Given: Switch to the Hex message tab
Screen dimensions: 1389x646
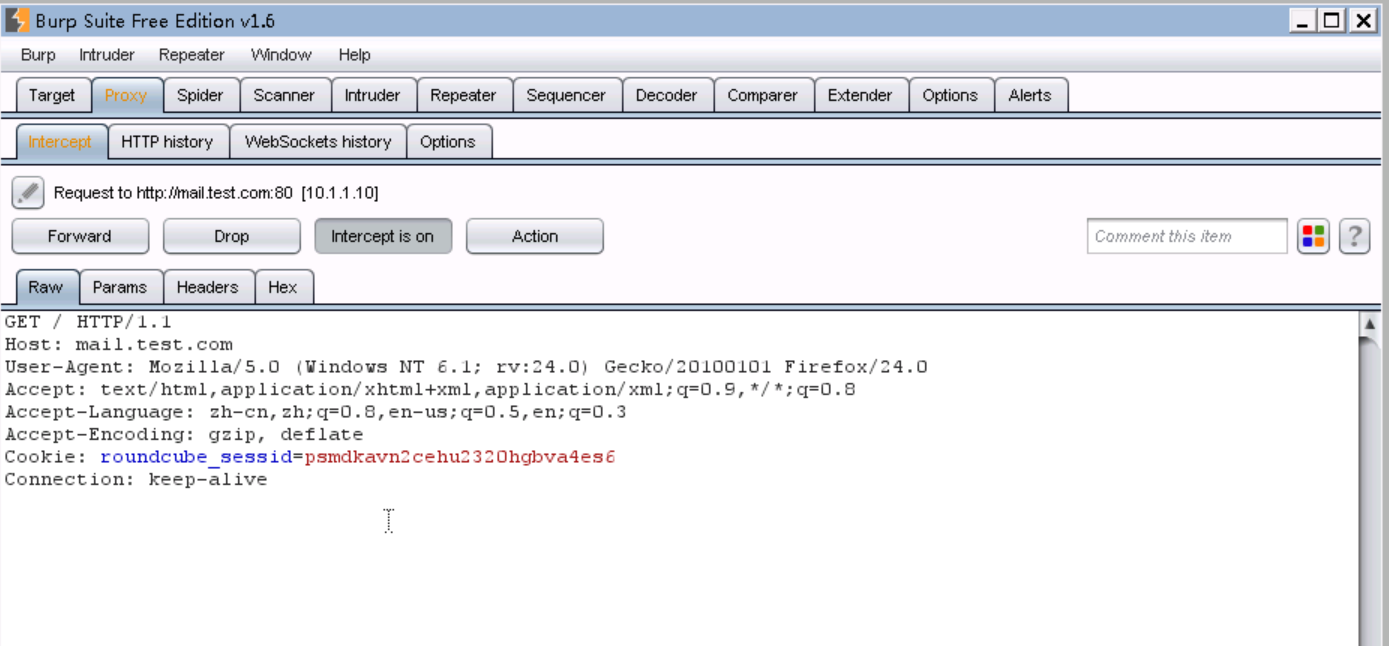Looking at the screenshot, I should tap(283, 287).
